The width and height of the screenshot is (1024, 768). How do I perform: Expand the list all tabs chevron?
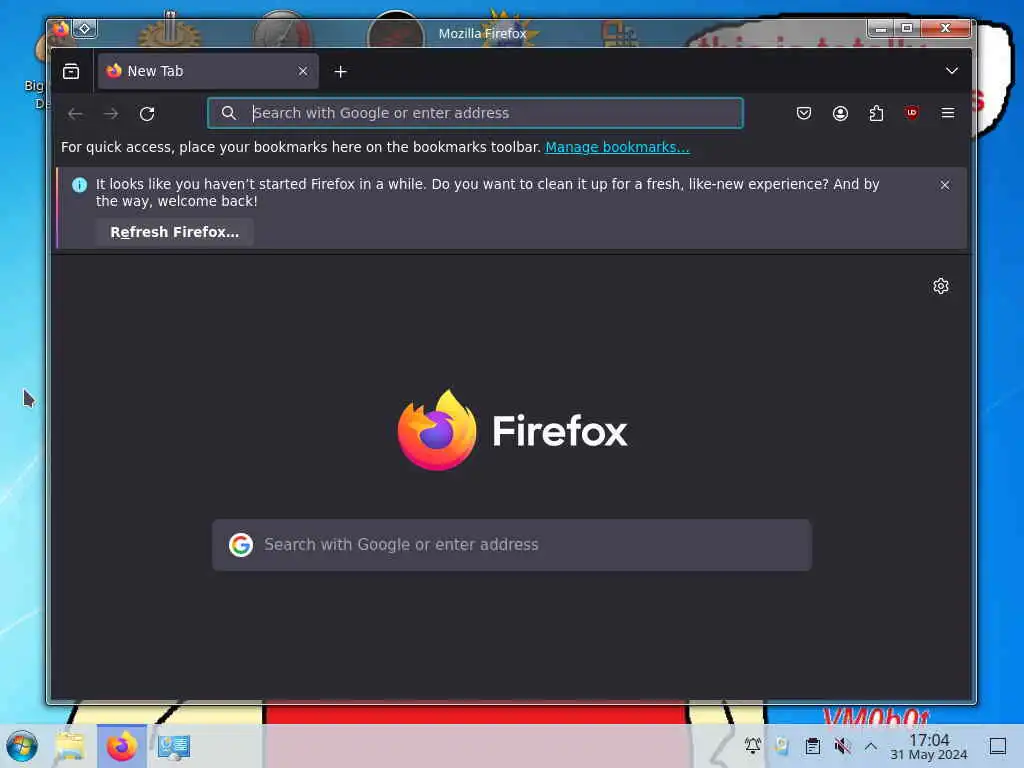952,71
